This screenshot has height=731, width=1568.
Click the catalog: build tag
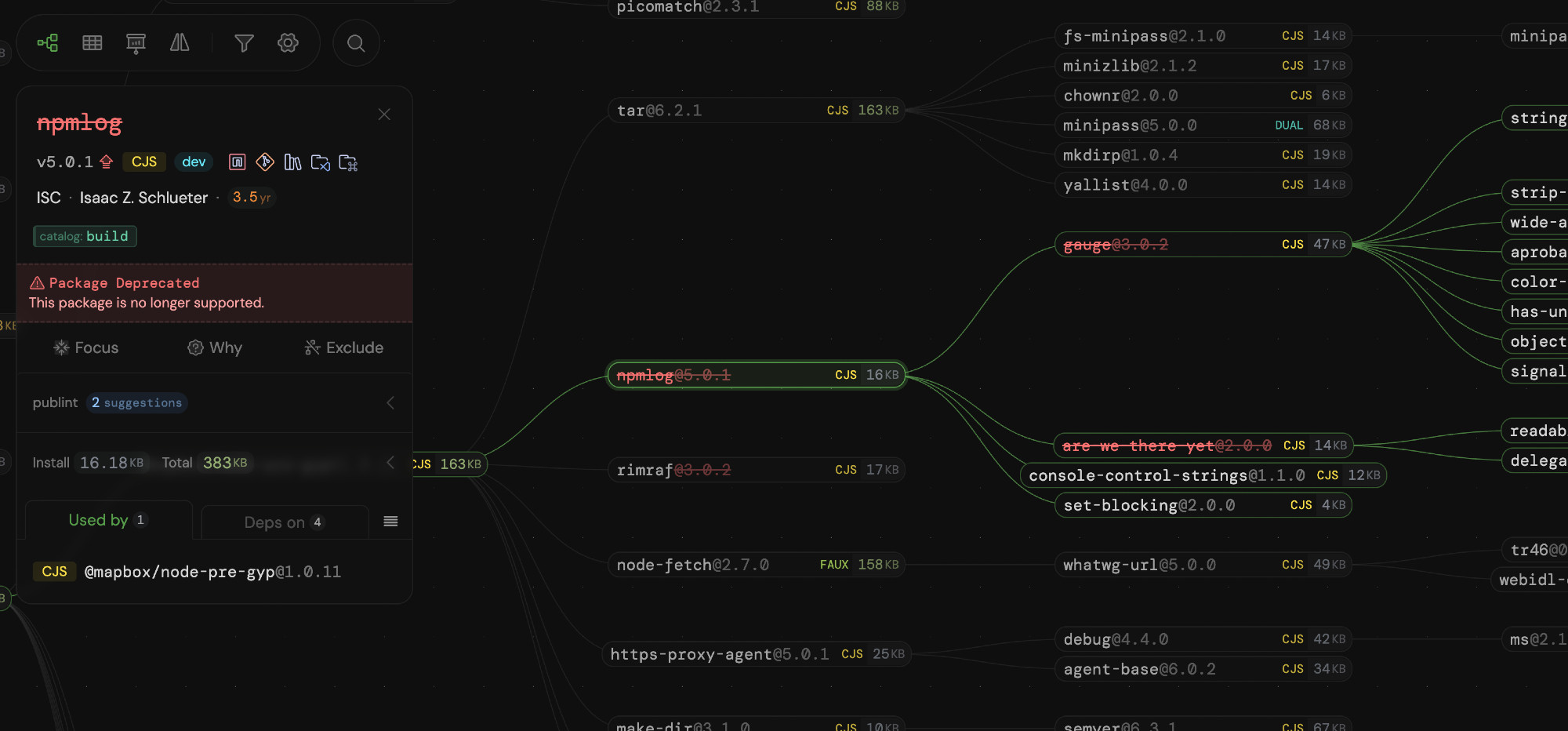85,236
